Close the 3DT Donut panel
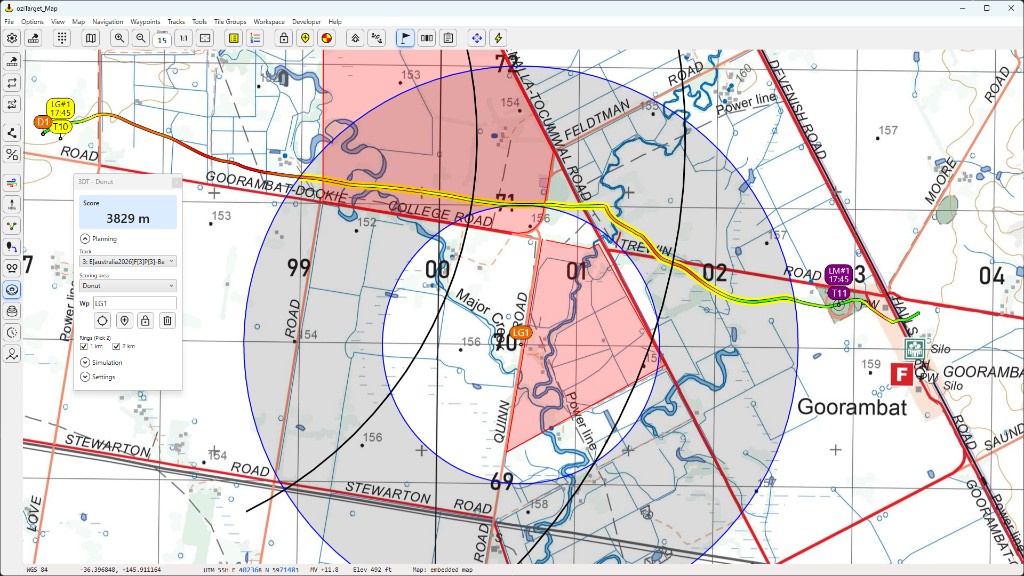 click(176, 182)
